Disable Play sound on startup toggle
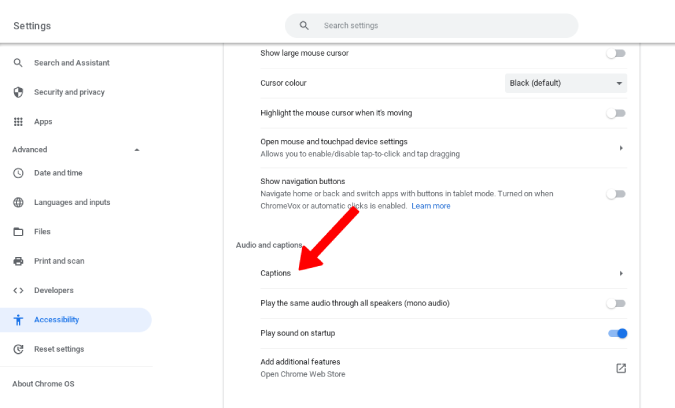This screenshot has height=408, width=675. click(x=618, y=333)
